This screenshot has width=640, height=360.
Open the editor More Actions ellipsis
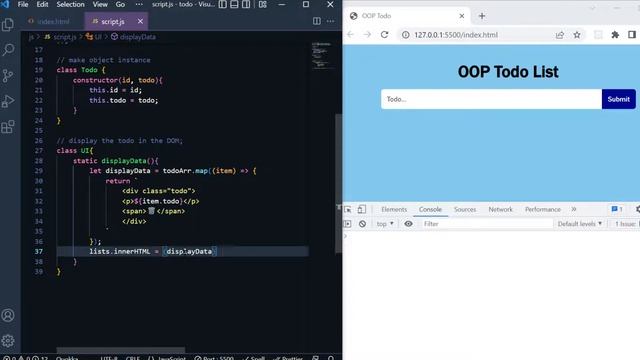330,21
